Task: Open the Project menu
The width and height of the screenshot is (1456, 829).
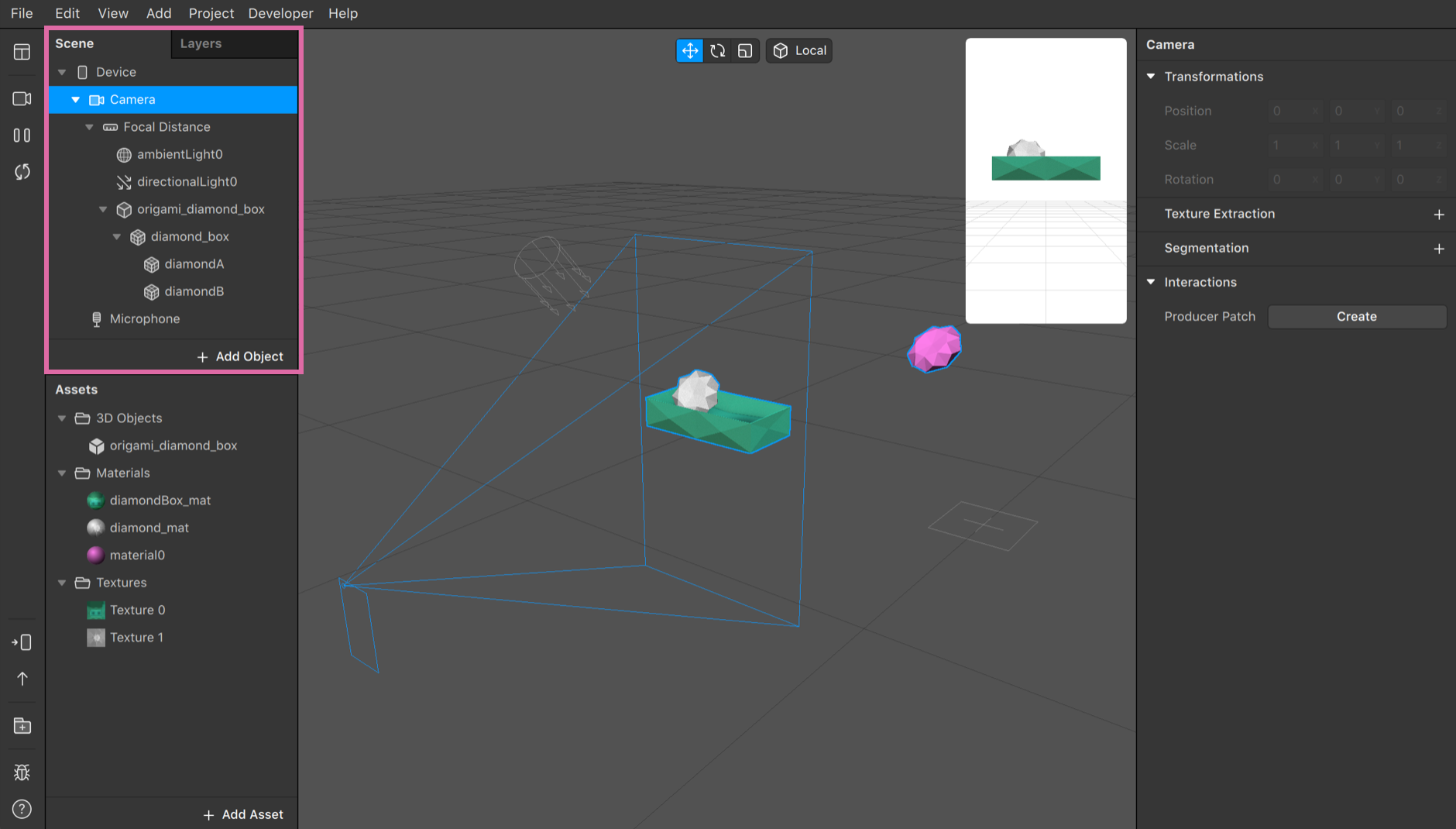Action: tap(211, 13)
